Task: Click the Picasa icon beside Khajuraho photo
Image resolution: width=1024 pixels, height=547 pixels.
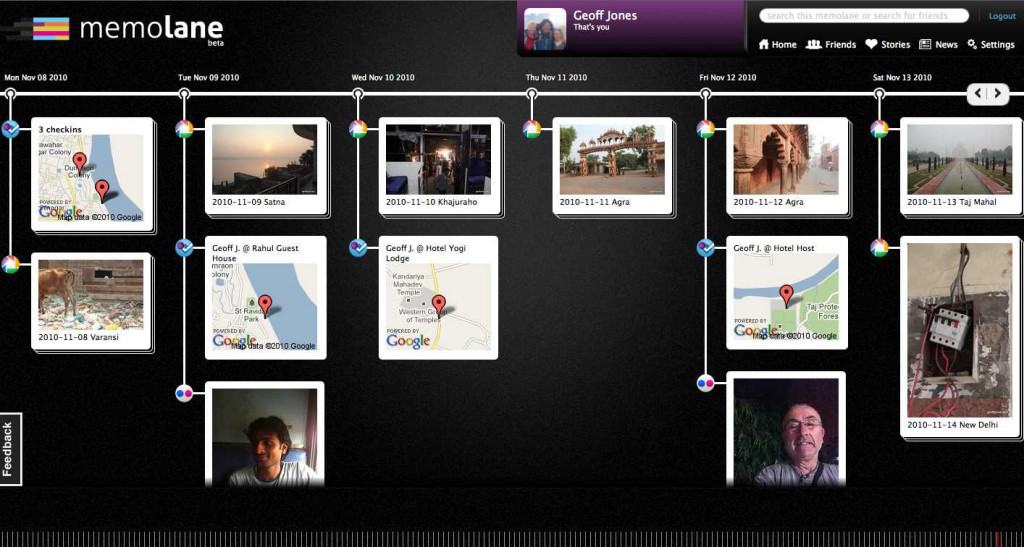Action: 357,129
